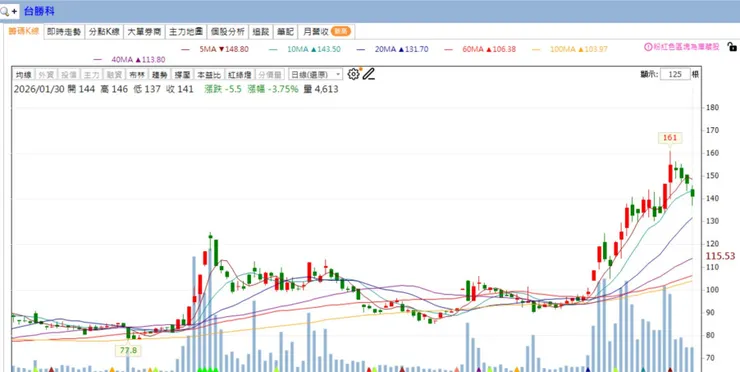Toggle the 本益比 P/E button
This screenshot has height=372, width=740.
point(209,75)
